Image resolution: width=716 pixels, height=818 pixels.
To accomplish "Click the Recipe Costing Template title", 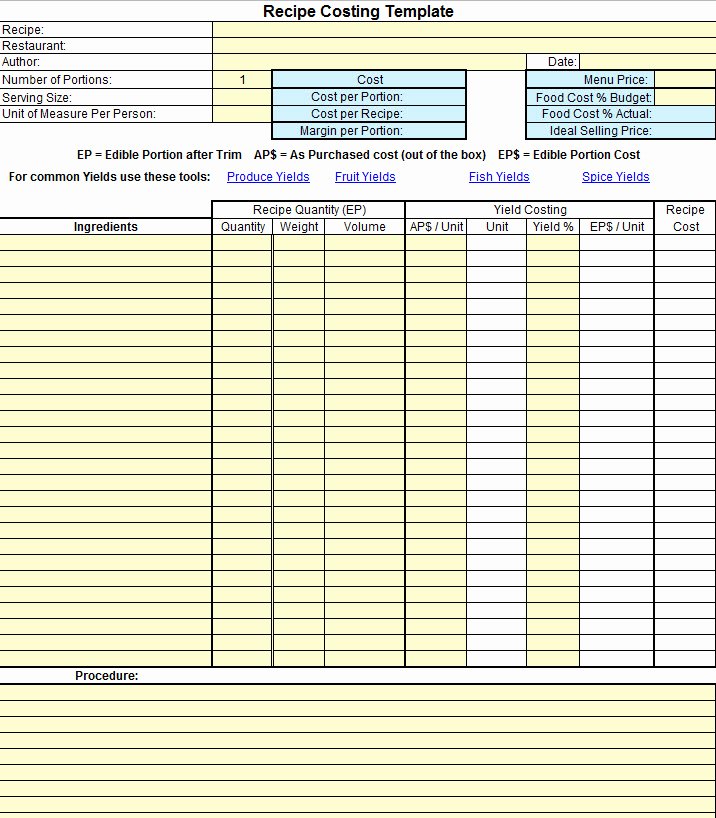I will [358, 11].
